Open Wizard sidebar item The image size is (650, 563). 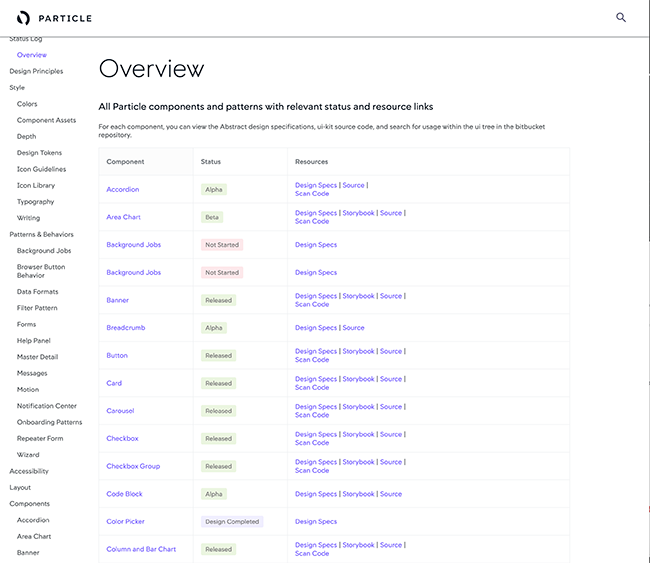pos(28,455)
